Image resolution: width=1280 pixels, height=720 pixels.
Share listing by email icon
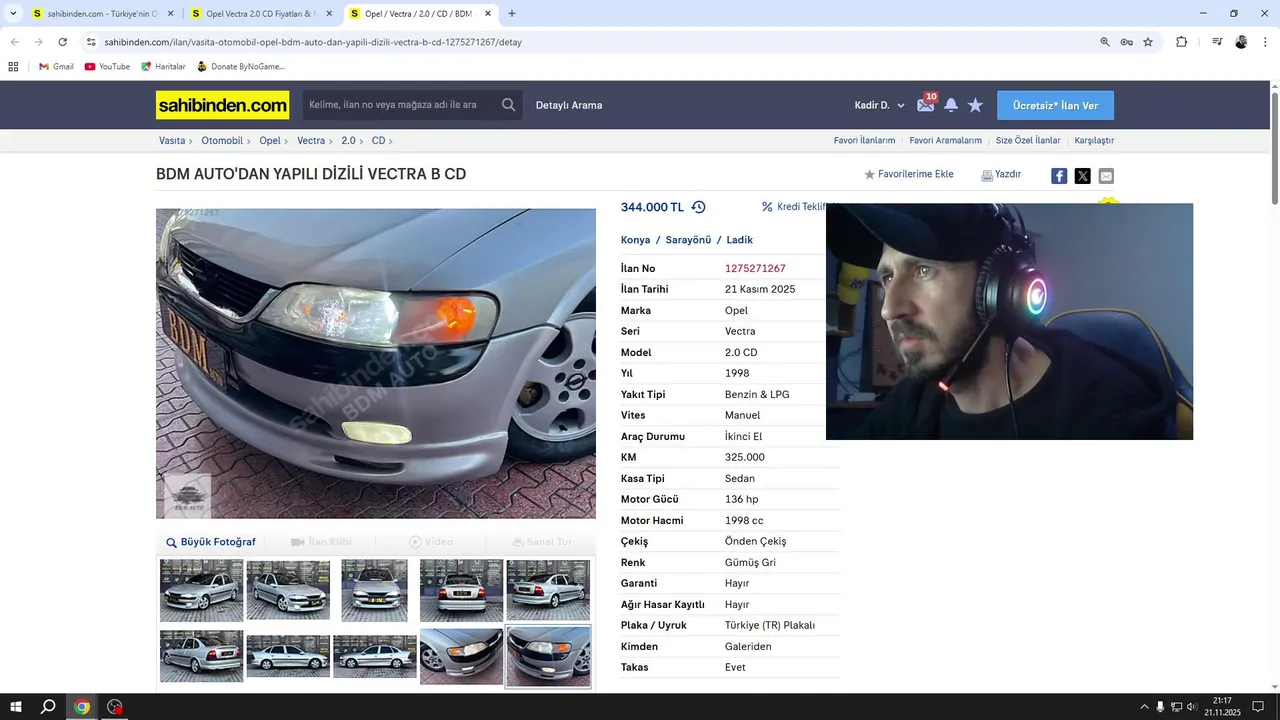[x=1106, y=176]
